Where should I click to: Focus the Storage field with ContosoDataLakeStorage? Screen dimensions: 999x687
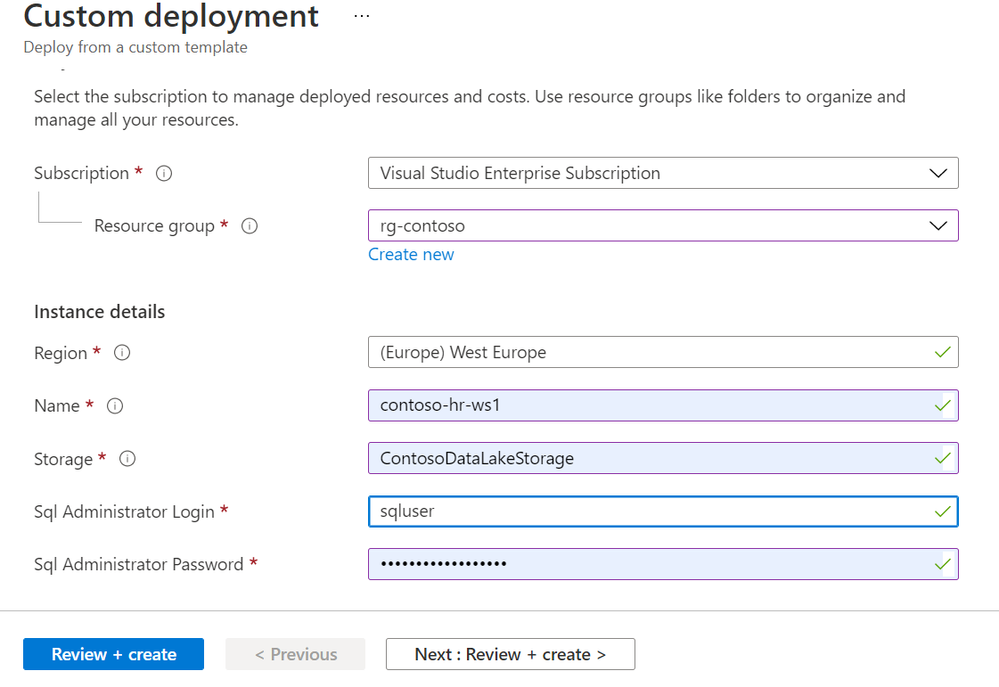650,458
